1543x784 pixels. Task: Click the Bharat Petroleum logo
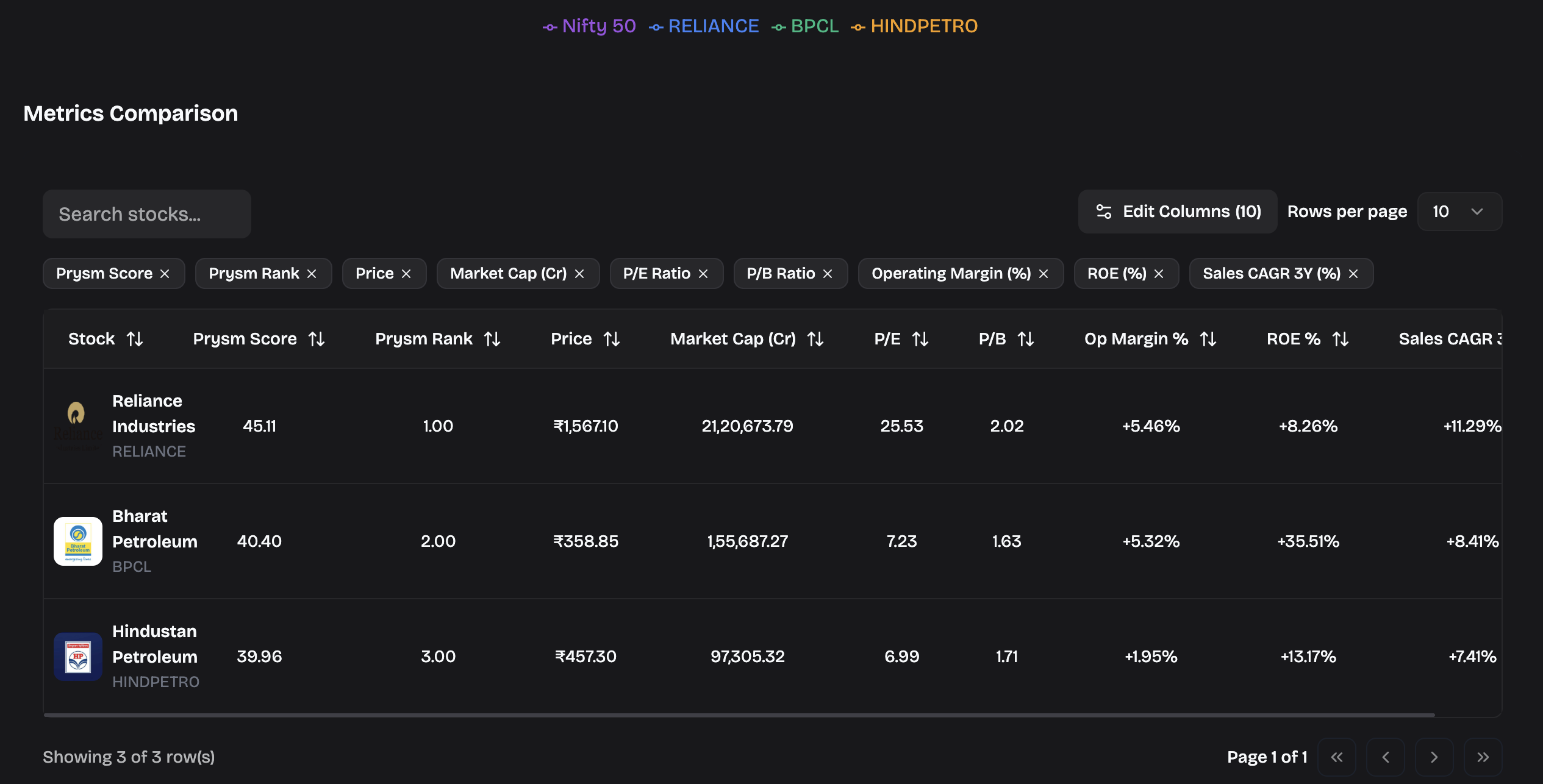pyautogui.click(x=78, y=541)
